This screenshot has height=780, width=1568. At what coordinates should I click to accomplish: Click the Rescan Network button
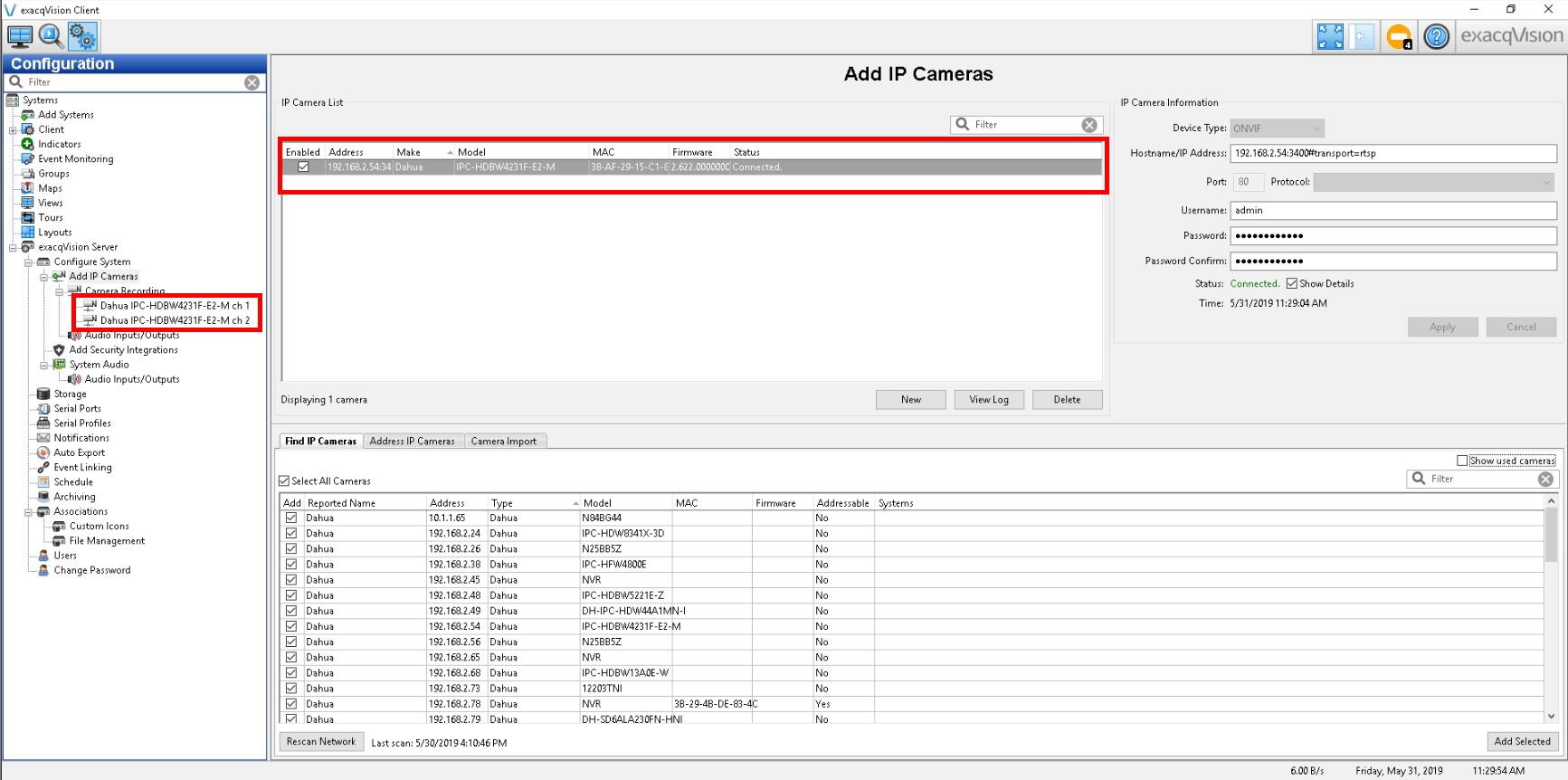(321, 742)
